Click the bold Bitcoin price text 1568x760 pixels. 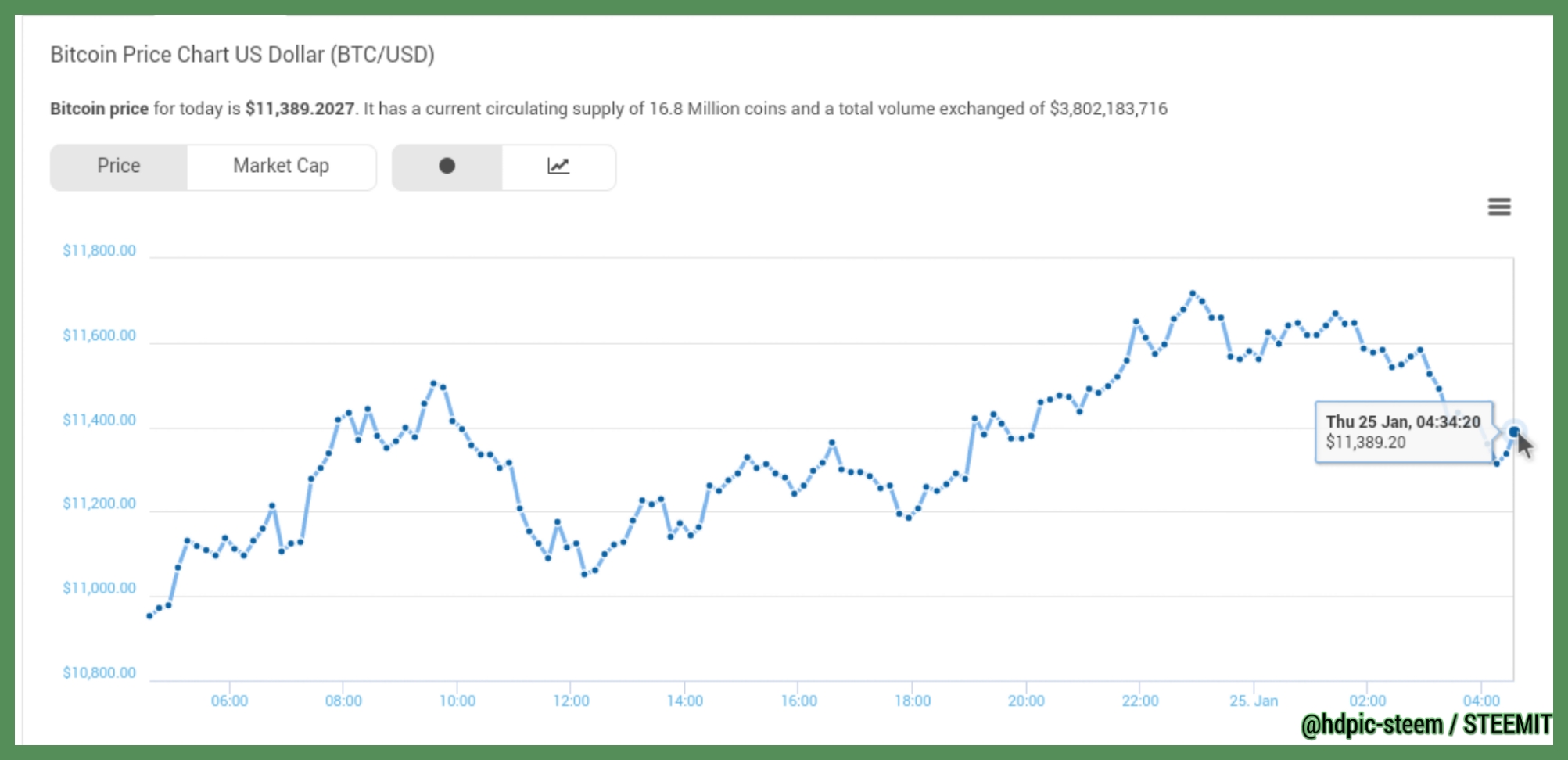(99, 109)
